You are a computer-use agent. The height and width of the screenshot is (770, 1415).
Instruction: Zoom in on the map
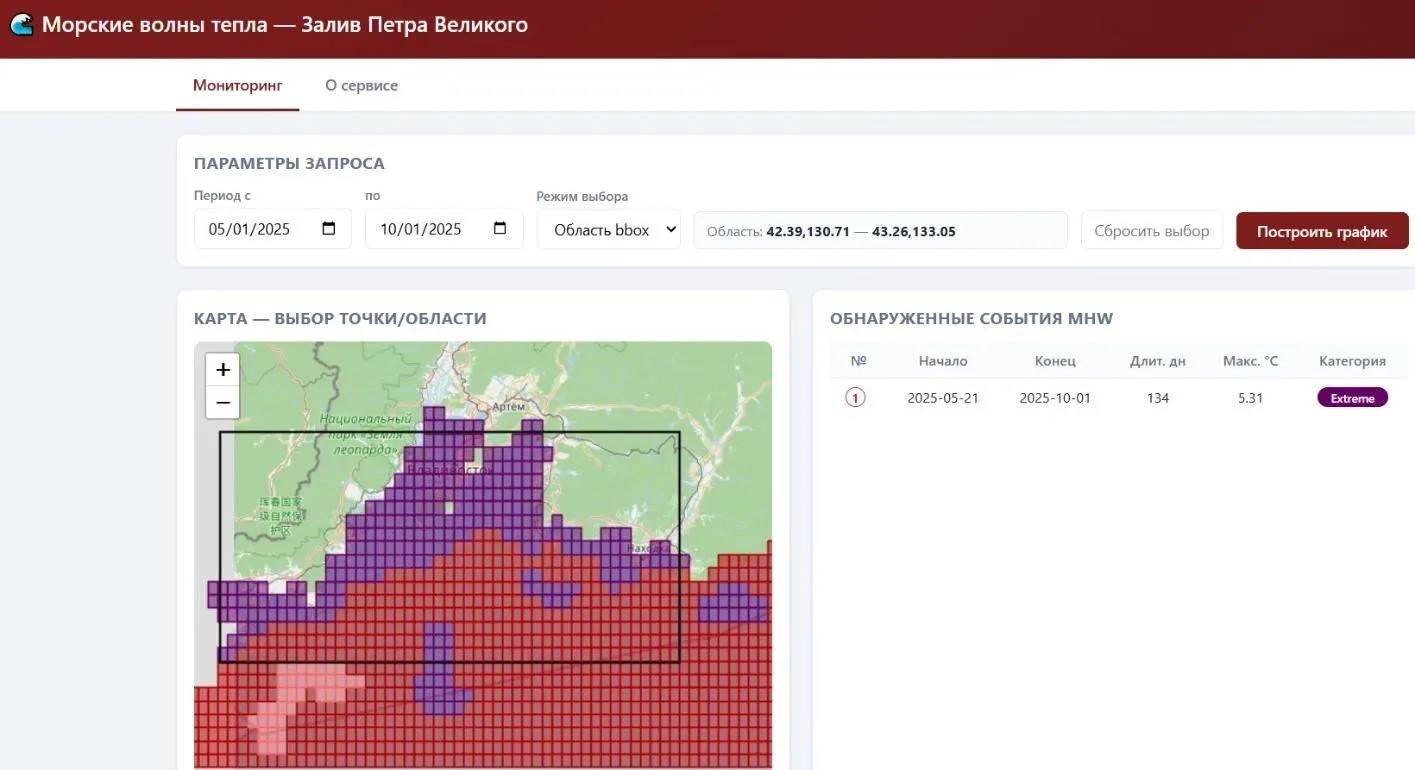coord(222,370)
